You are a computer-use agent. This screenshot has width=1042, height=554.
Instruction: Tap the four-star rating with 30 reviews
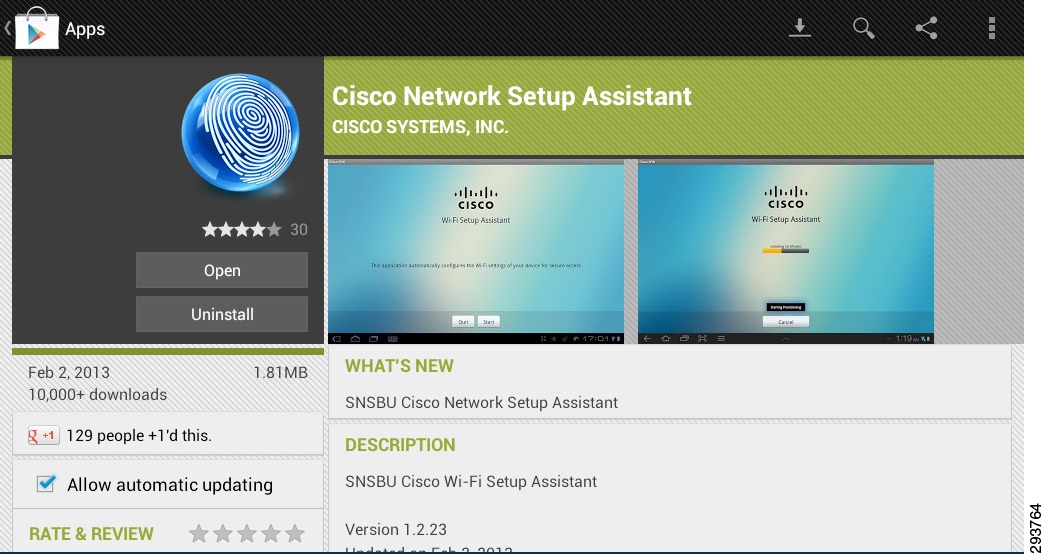(255, 230)
